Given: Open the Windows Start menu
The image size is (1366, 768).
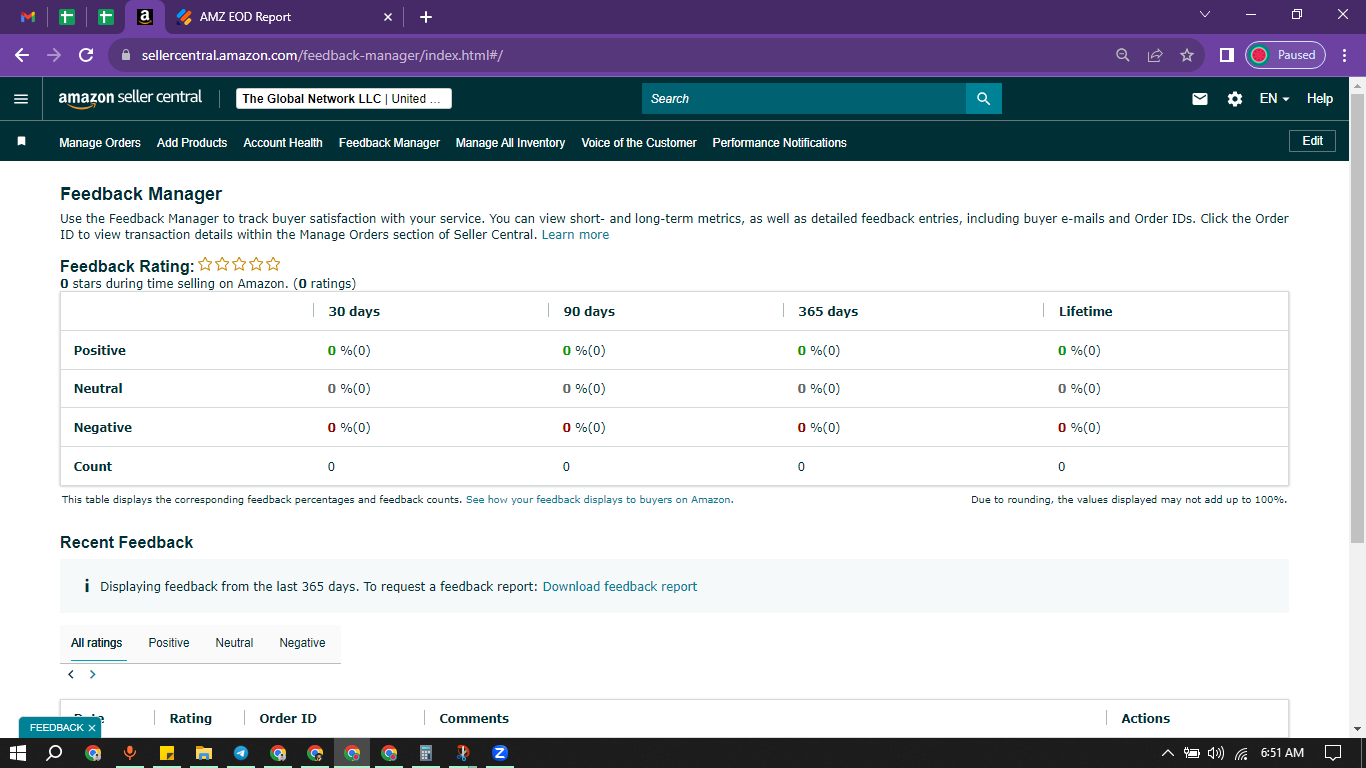Looking at the screenshot, I should tap(17, 753).
